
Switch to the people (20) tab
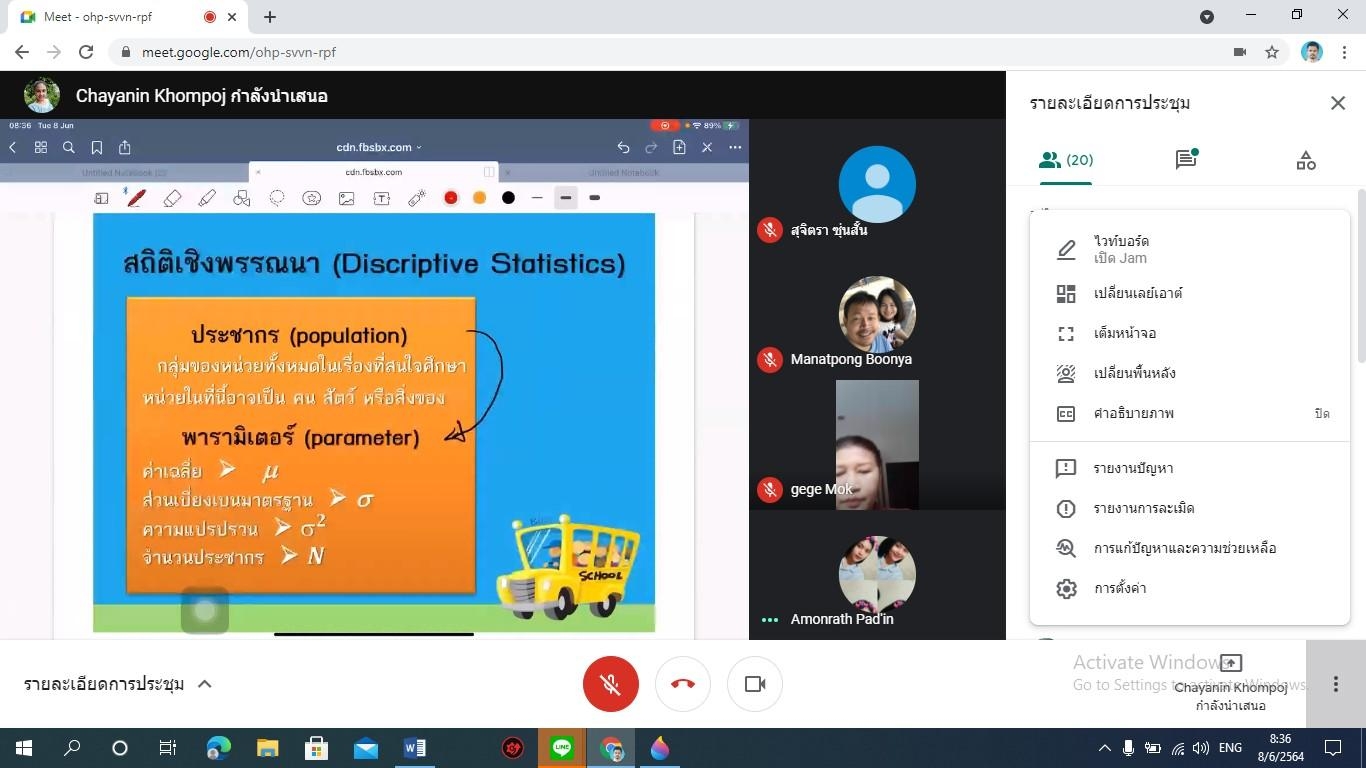[1066, 160]
